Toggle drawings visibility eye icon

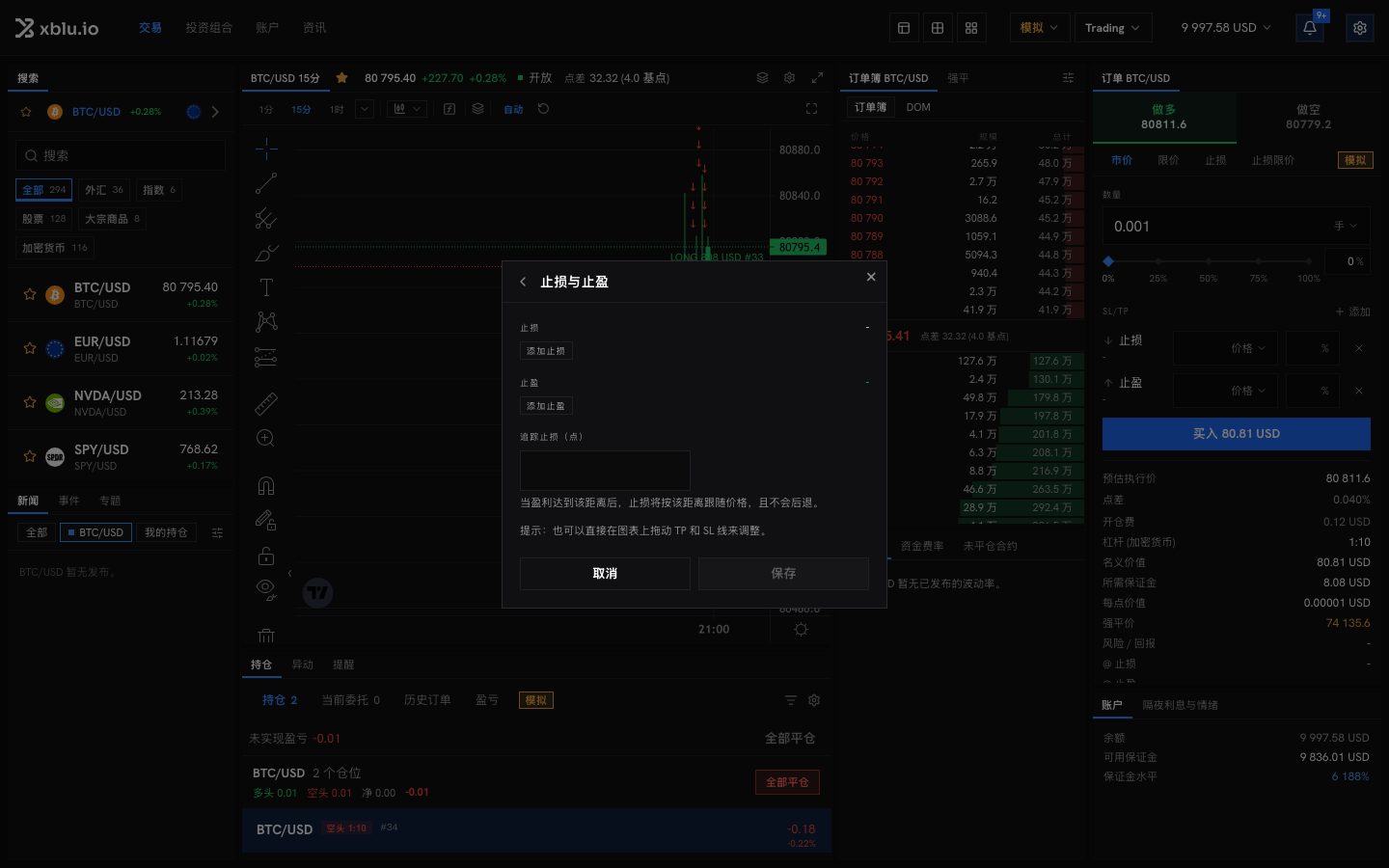pyautogui.click(x=266, y=589)
